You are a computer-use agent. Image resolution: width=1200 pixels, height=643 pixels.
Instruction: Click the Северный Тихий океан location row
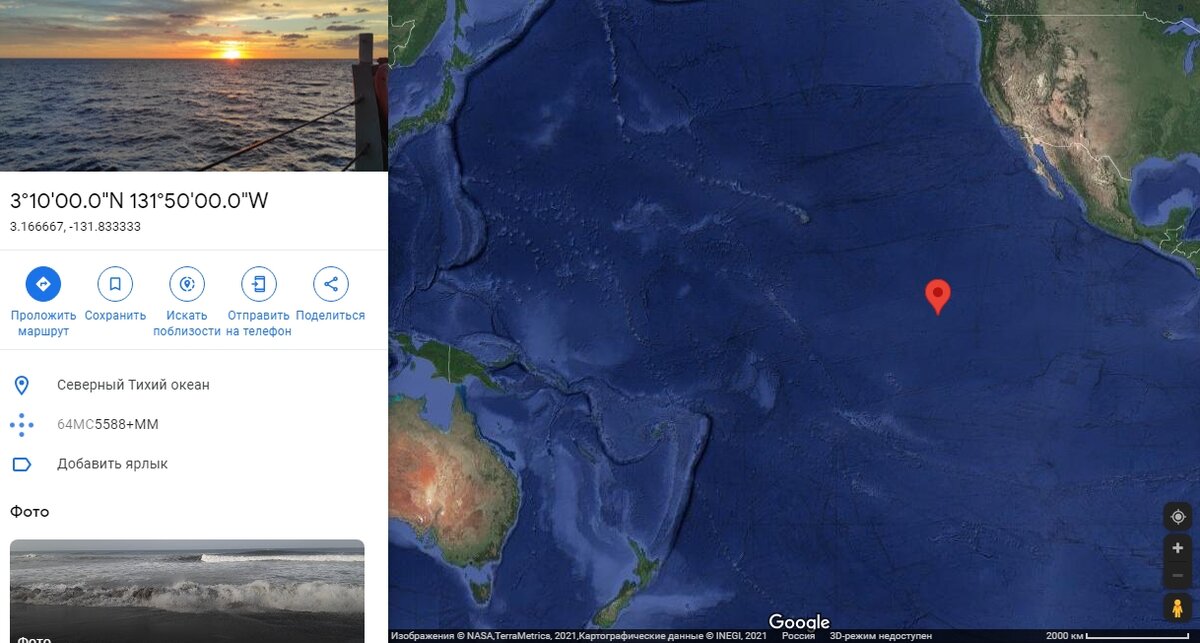194,385
